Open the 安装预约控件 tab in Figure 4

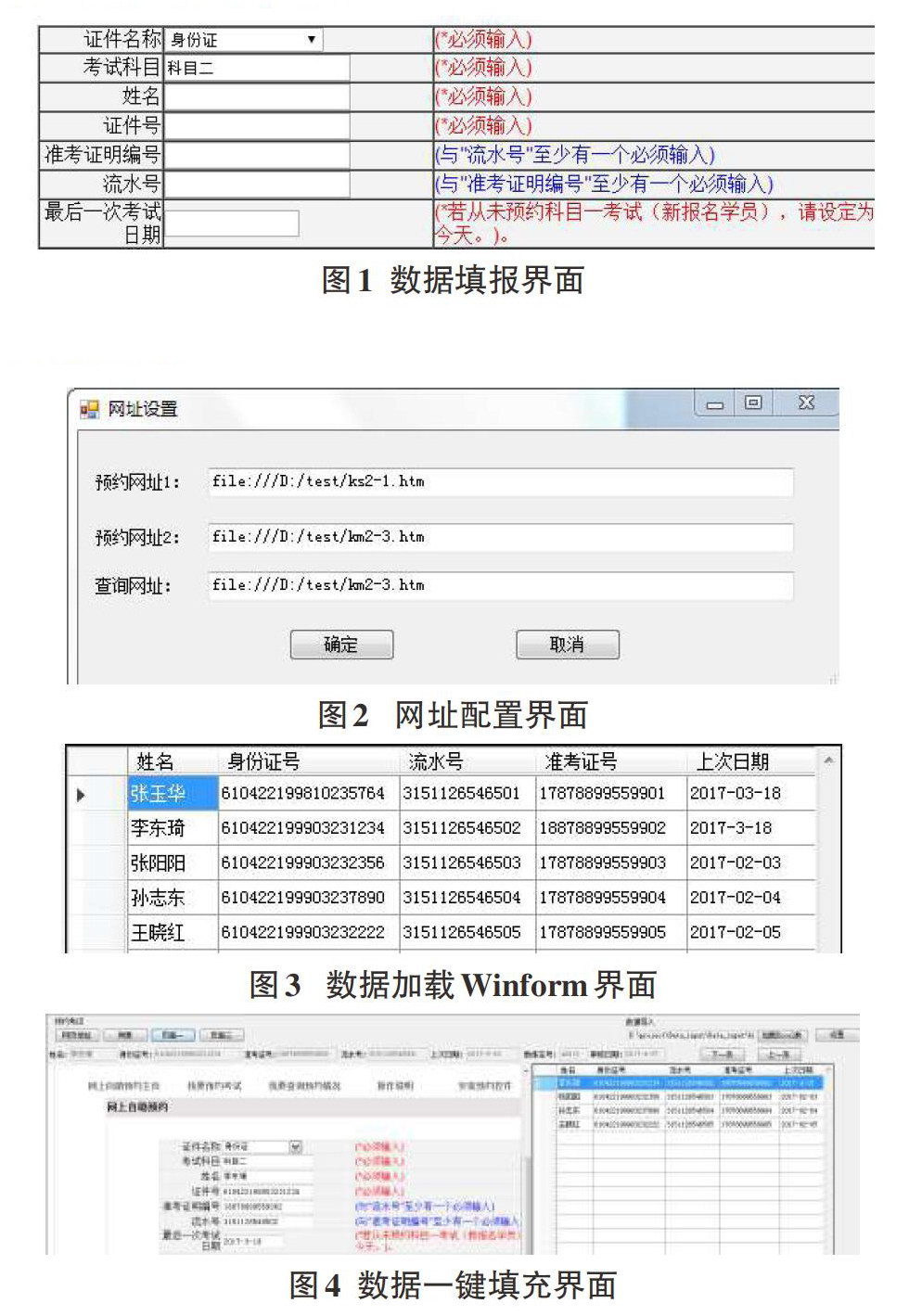(x=484, y=1085)
